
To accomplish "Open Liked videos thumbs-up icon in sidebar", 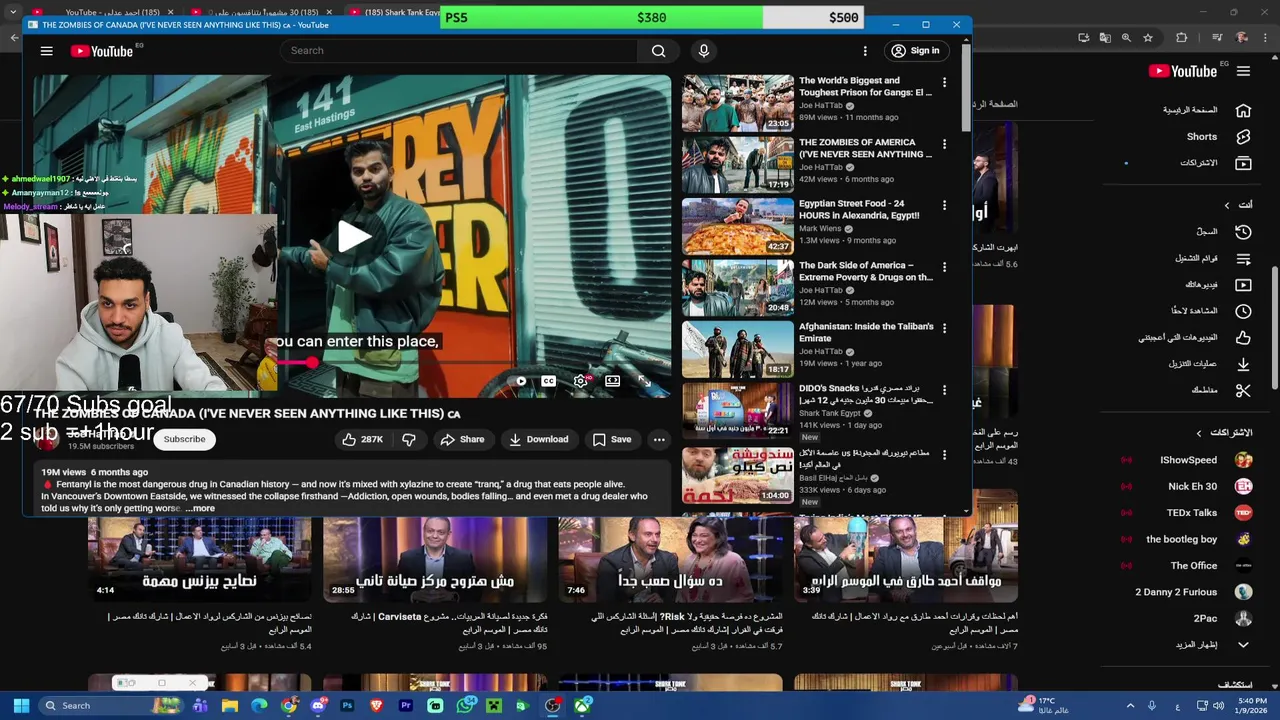I will click(x=1243, y=337).
